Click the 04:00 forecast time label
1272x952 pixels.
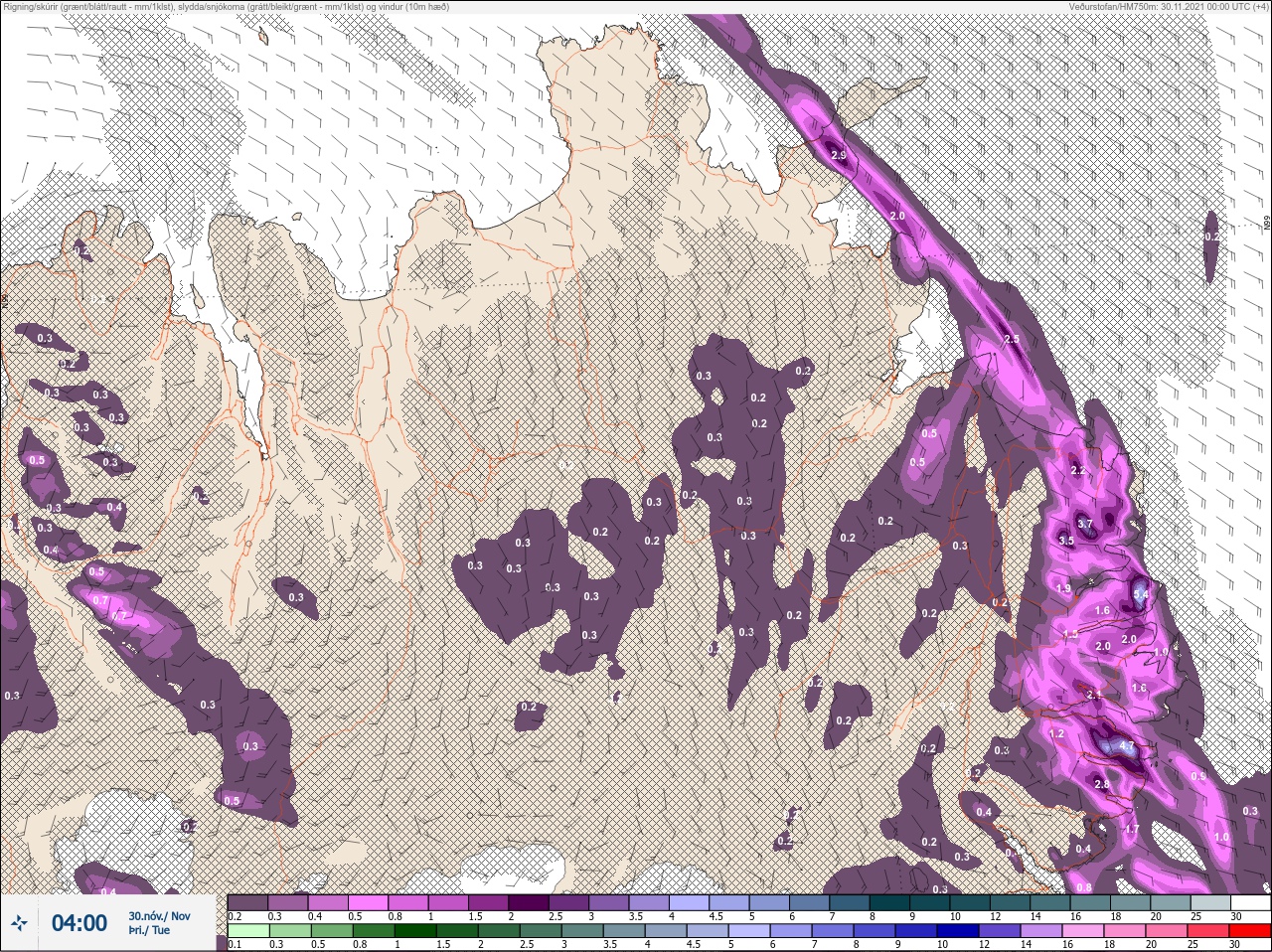[x=79, y=923]
